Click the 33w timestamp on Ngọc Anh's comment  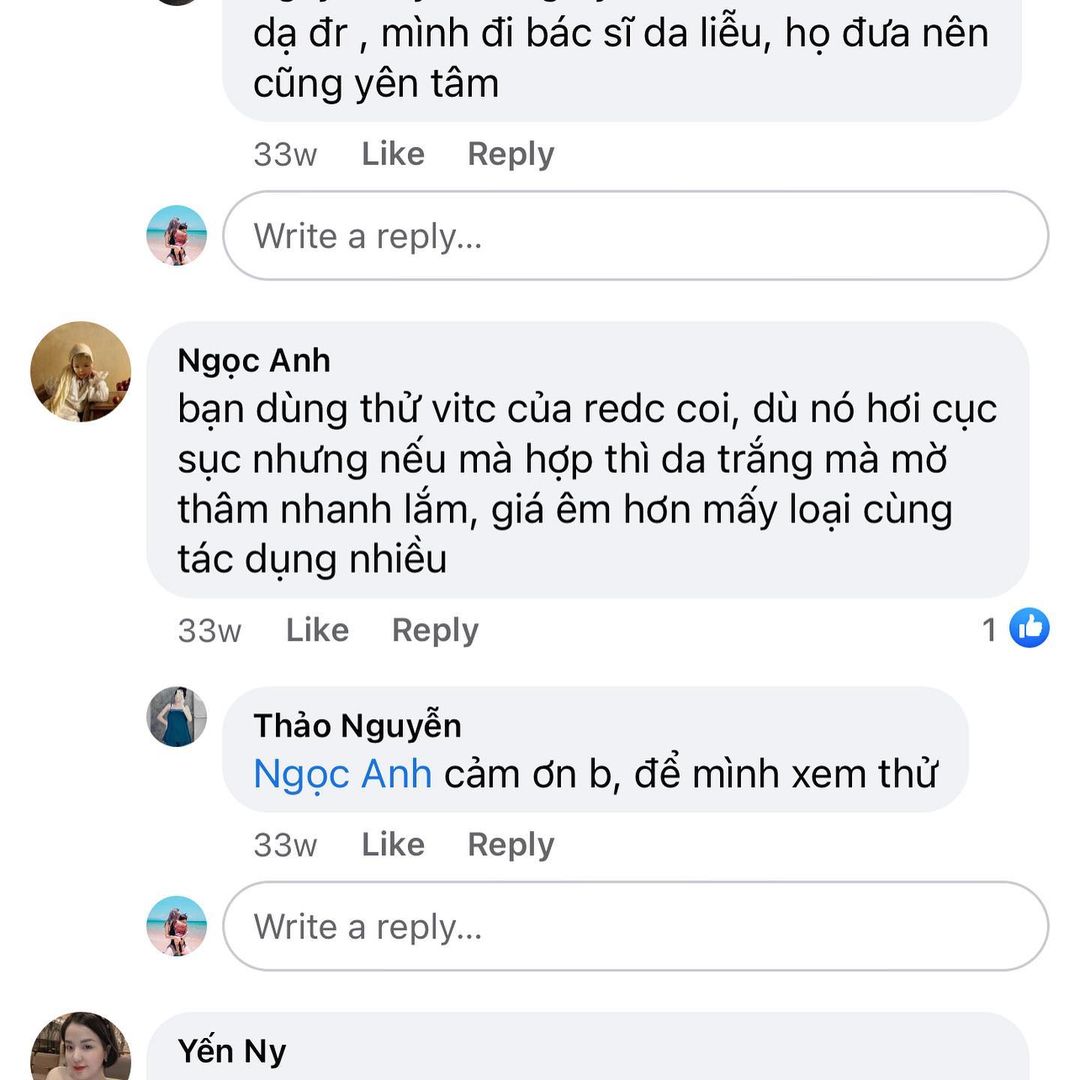(x=209, y=631)
